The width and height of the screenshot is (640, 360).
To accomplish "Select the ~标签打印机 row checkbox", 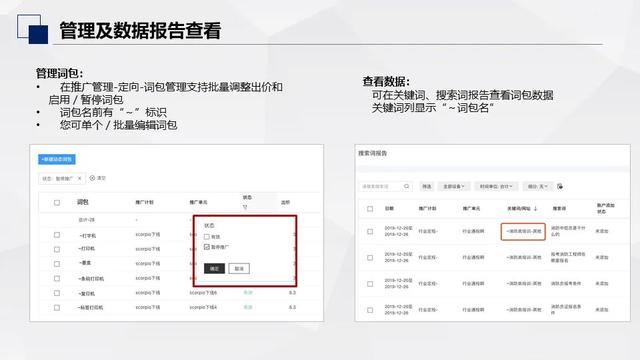I will [x=57, y=308].
